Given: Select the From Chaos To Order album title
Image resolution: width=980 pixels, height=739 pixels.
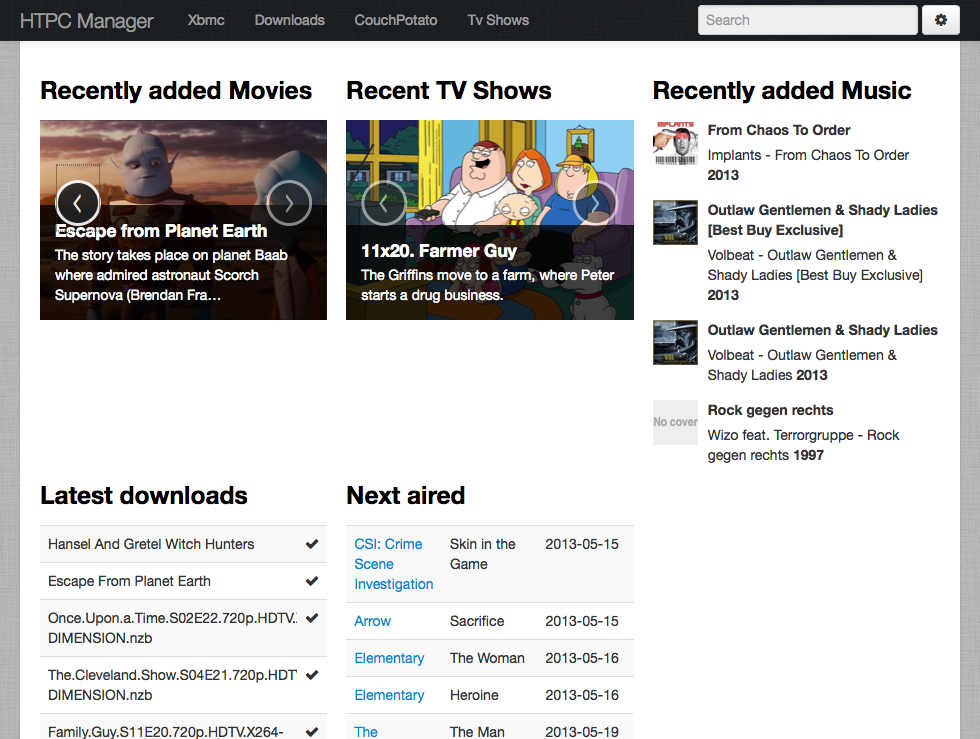Looking at the screenshot, I should [x=779, y=130].
